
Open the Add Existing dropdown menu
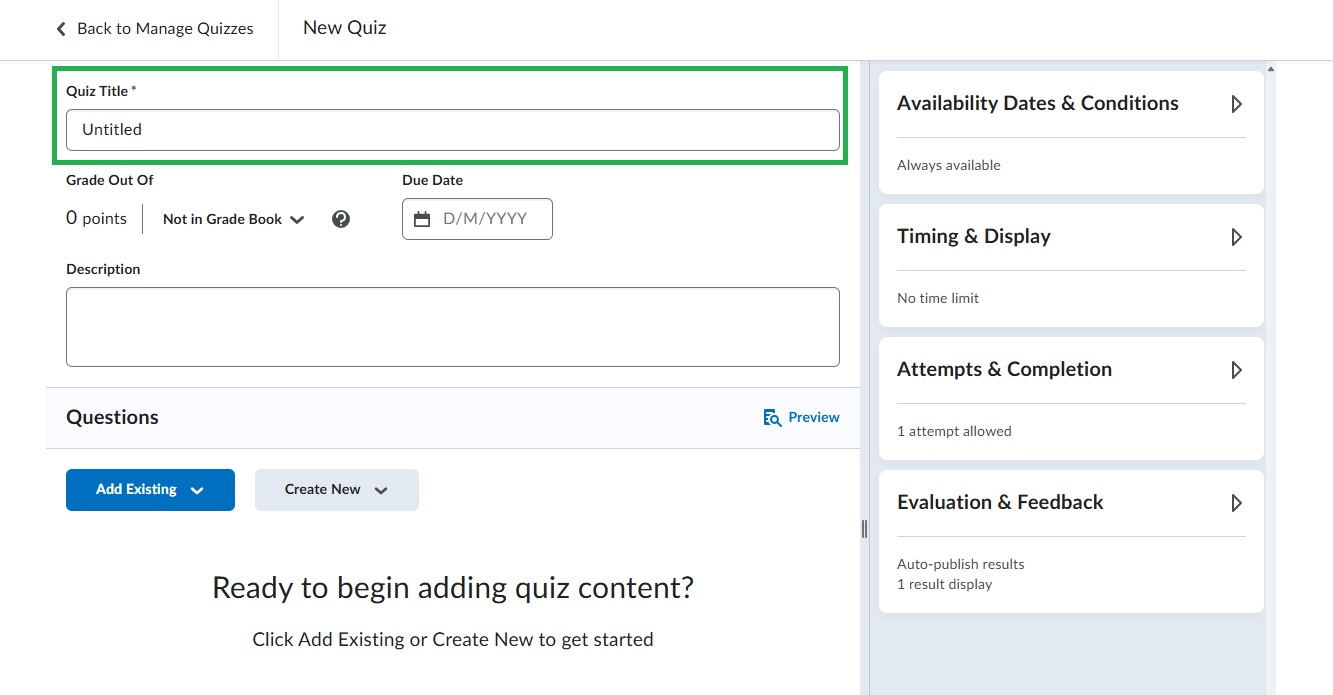(x=150, y=490)
